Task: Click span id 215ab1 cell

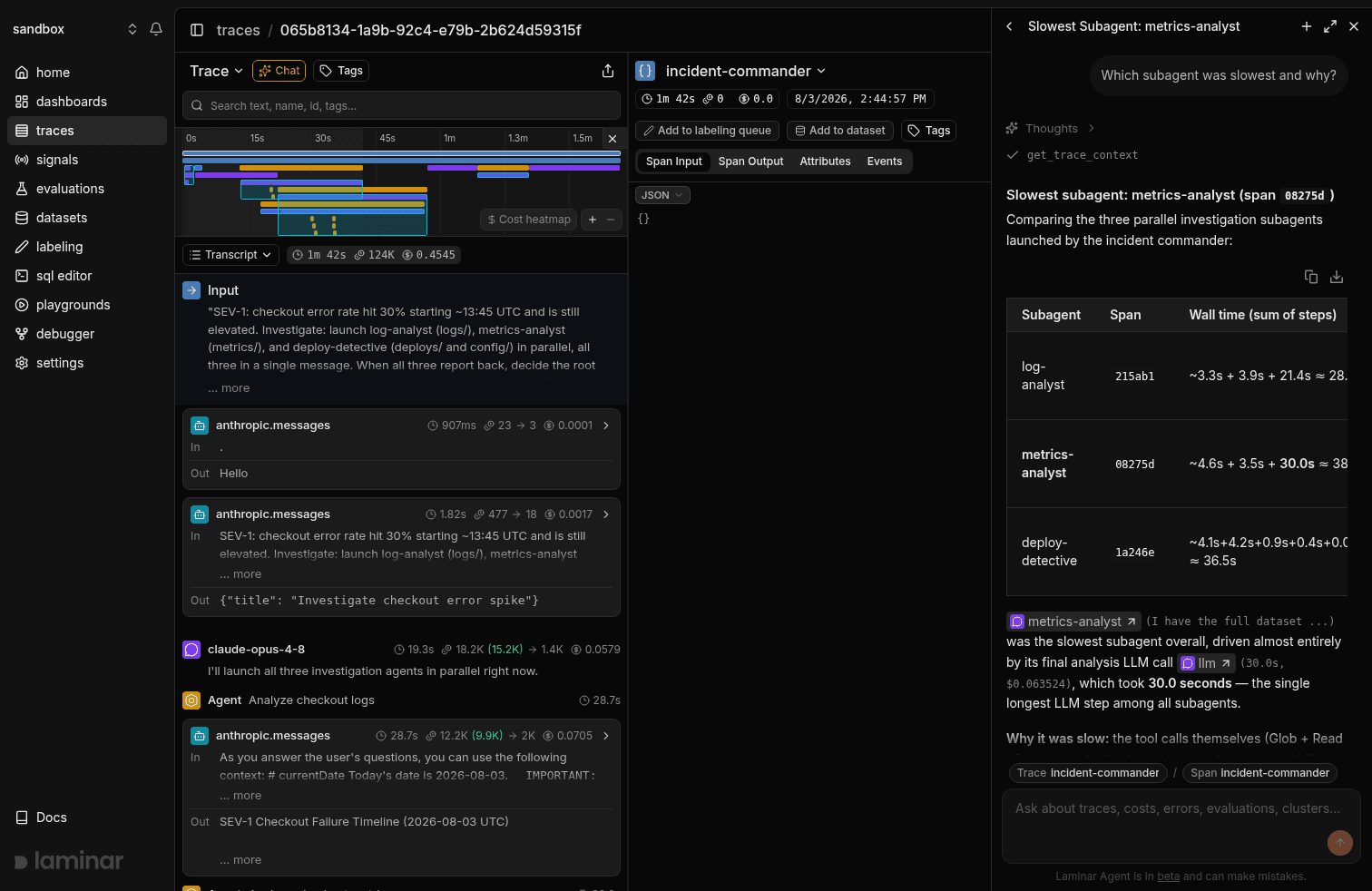Action: pyautogui.click(x=1134, y=377)
